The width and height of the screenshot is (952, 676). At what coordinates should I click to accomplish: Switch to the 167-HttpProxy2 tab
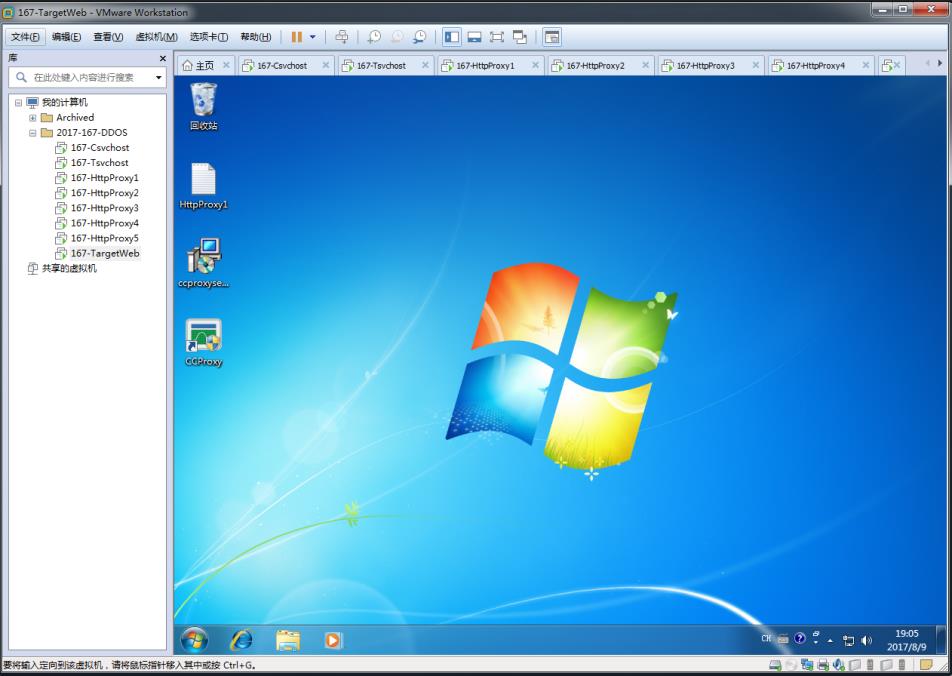tap(595, 65)
